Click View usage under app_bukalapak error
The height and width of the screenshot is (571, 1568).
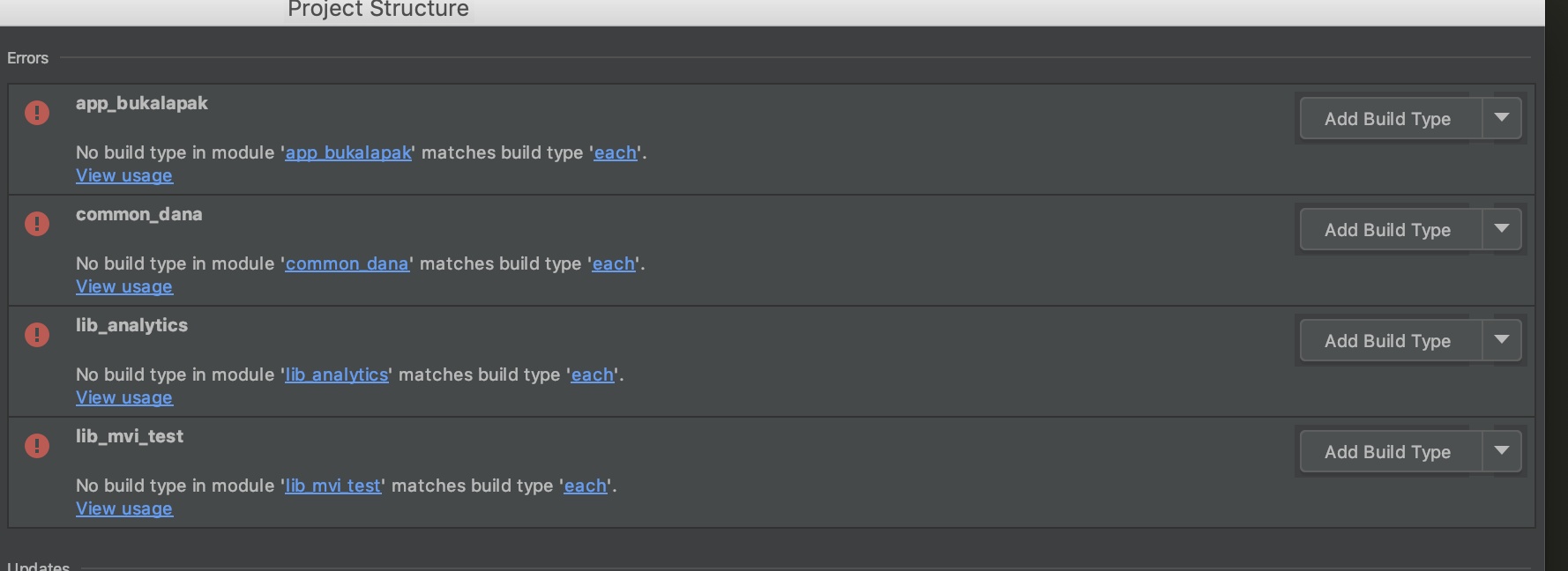(x=124, y=176)
